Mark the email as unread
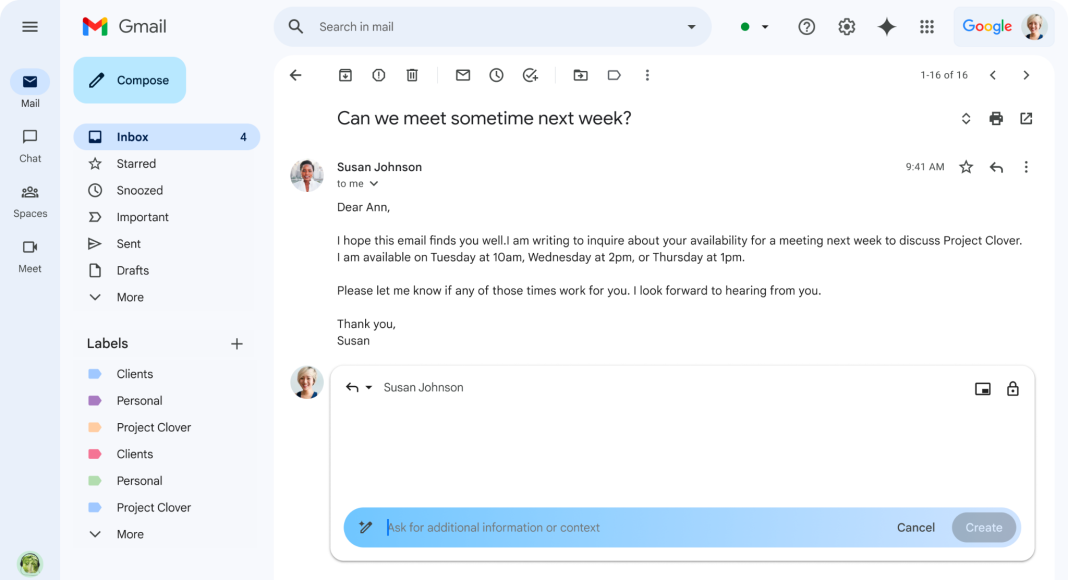The image size is (1068, 580). [x=462, y=75]
